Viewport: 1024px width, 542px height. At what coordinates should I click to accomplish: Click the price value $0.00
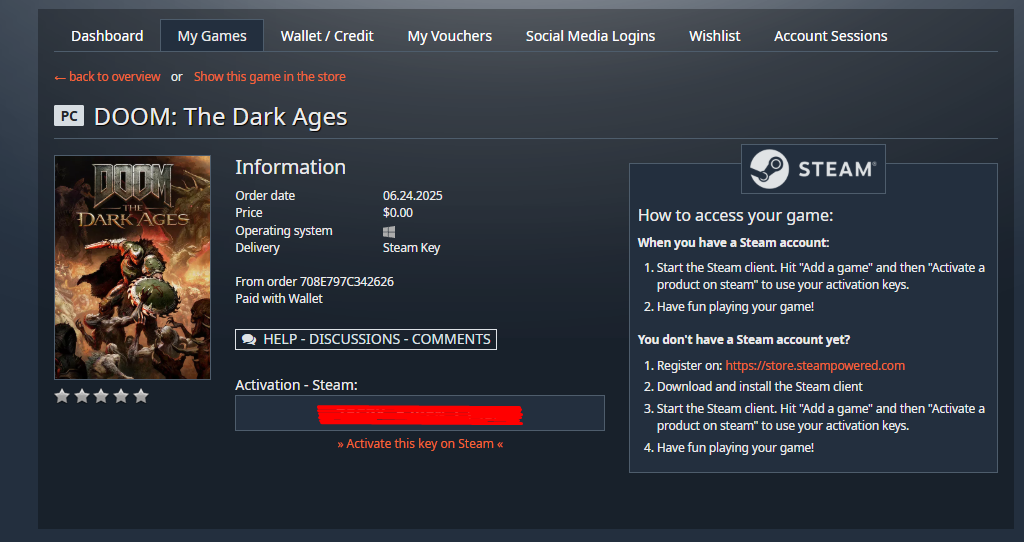pos(398,212)
